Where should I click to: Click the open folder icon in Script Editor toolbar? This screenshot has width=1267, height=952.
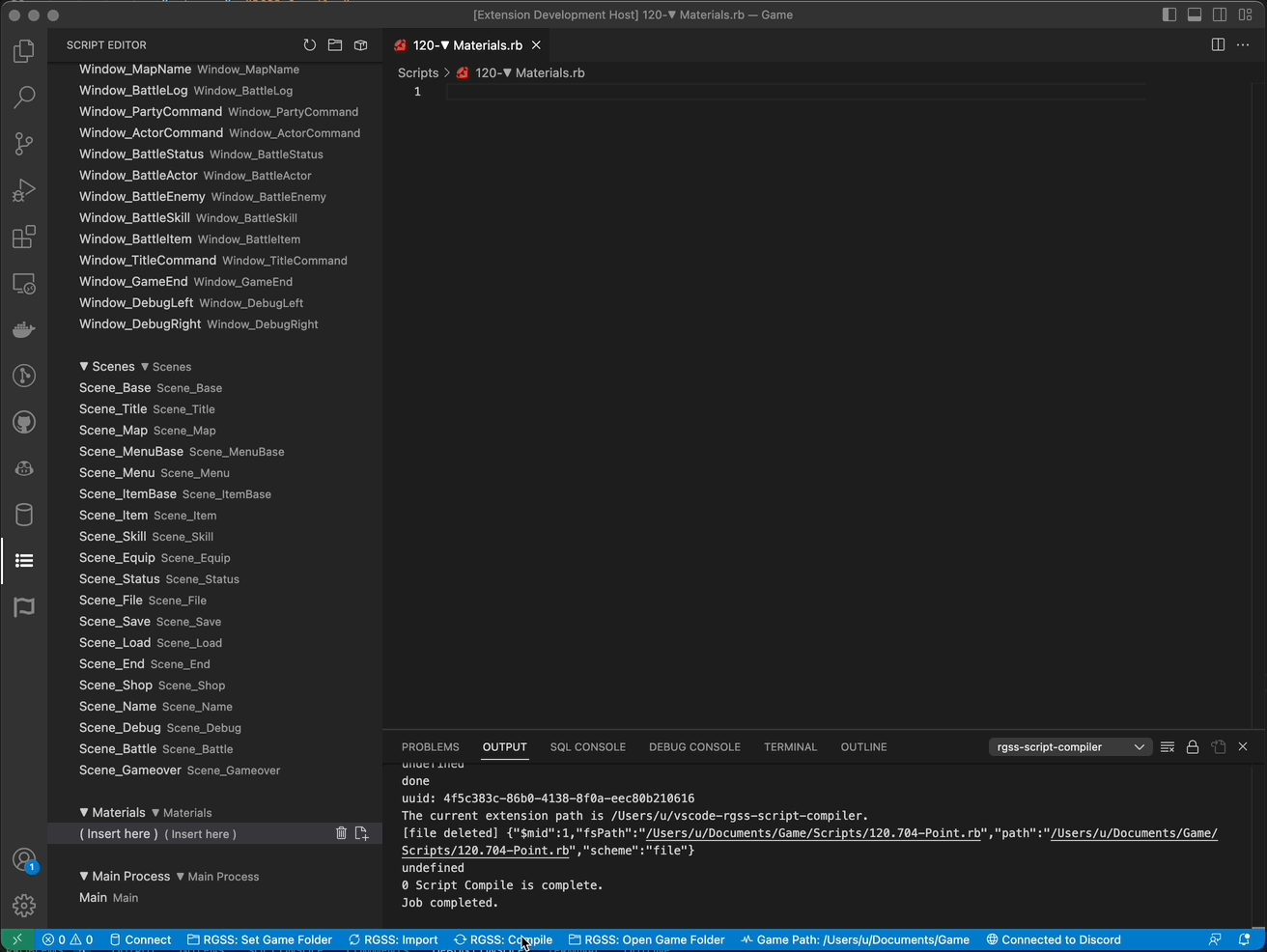pos(334,44)
